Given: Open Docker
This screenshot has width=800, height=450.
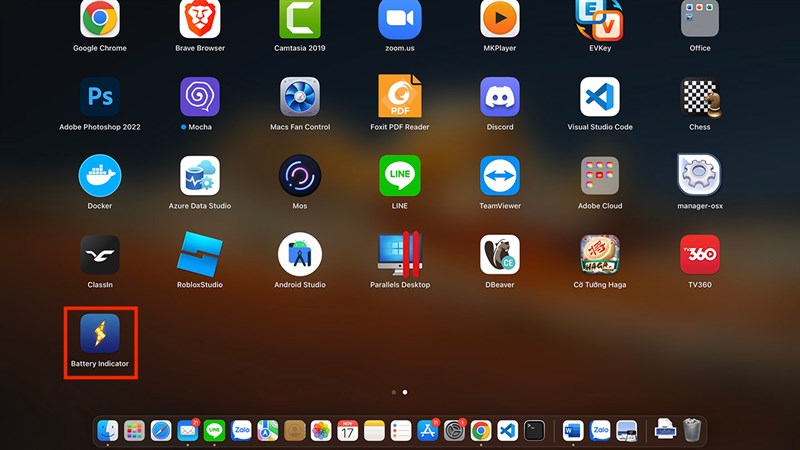Looking at the screenshot, I should tap(100, 176).
